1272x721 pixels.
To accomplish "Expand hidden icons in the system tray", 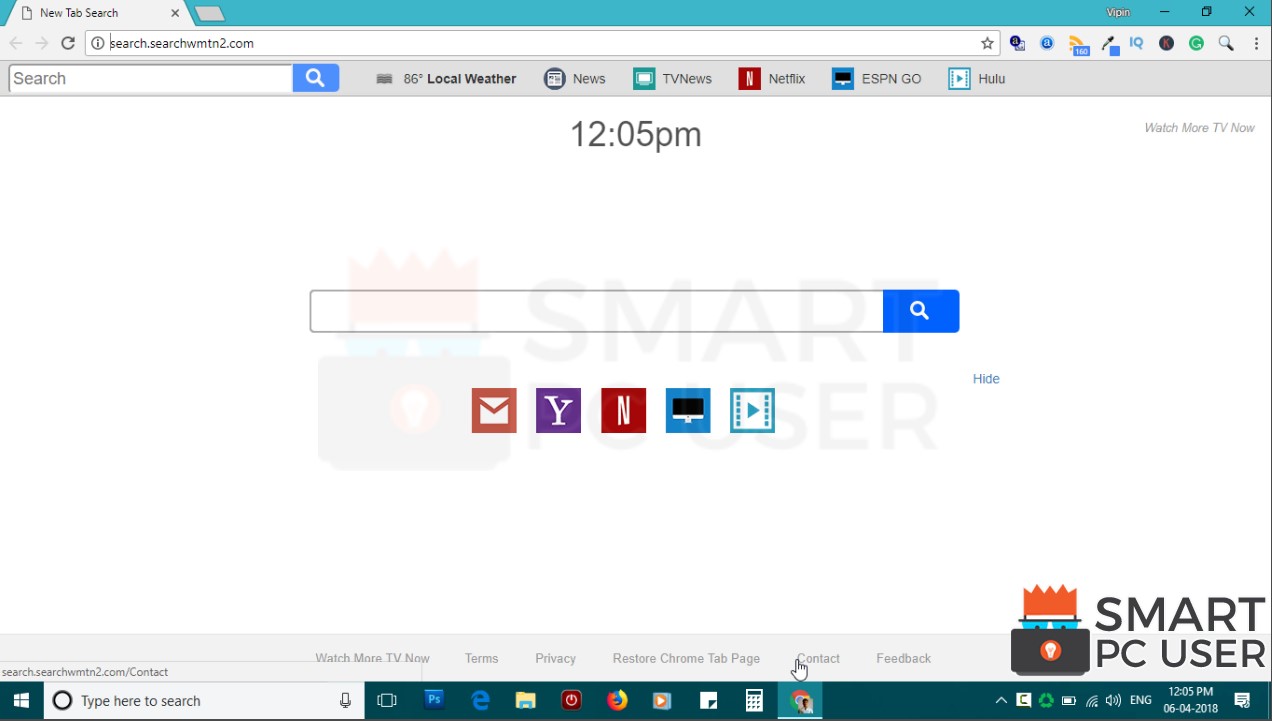I will pos(1001,700).
